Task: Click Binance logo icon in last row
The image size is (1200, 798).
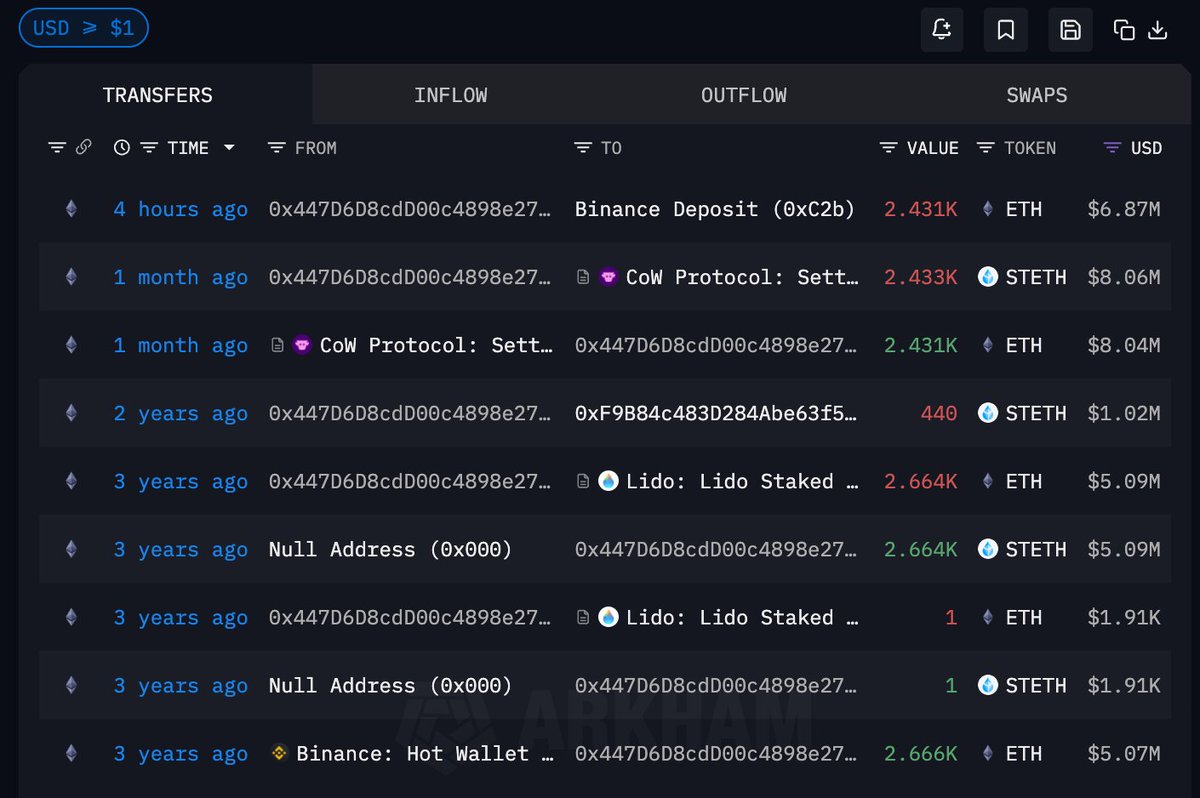Action: 280,753
